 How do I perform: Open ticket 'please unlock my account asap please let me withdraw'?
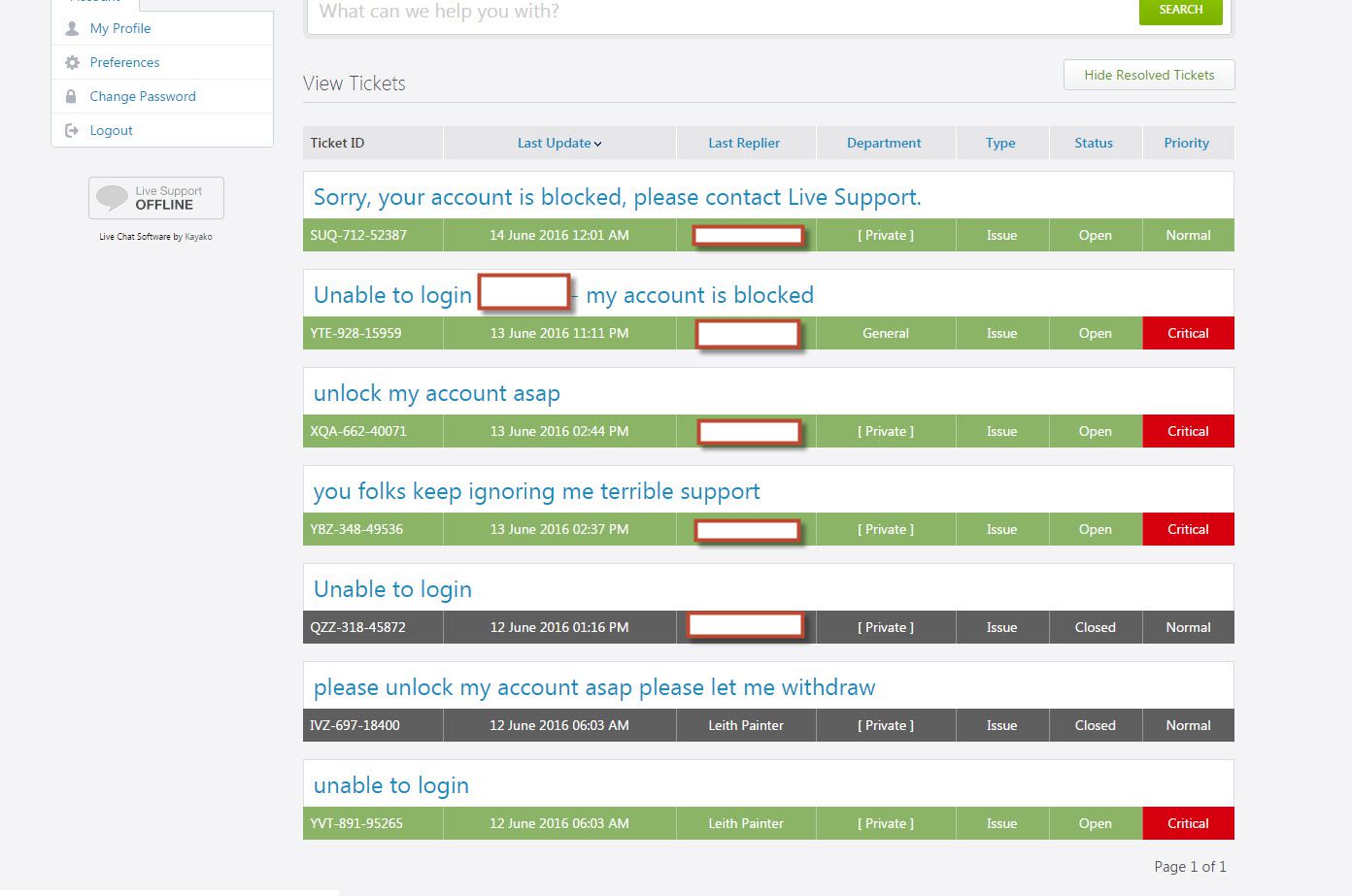(594, 687)
